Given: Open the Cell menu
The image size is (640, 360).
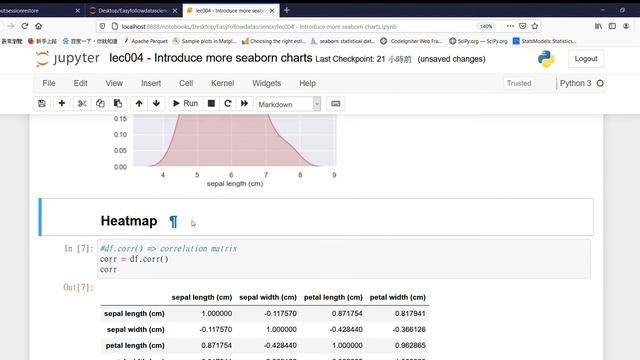Looking at the screenshot, I should (x=186, y=83).
